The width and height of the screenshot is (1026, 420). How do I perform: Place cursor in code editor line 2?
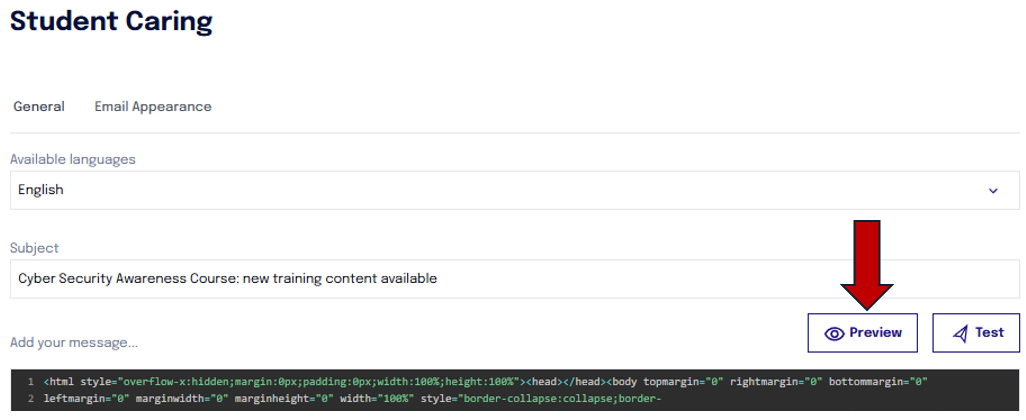click(354, 398)
